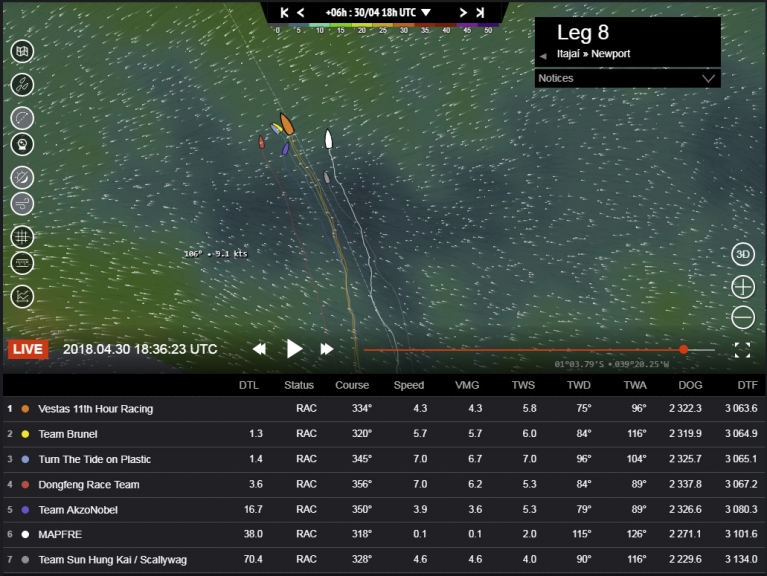Move the red timeline slider handle
This screenshot has height=576, width=767.
pos(683,349)
